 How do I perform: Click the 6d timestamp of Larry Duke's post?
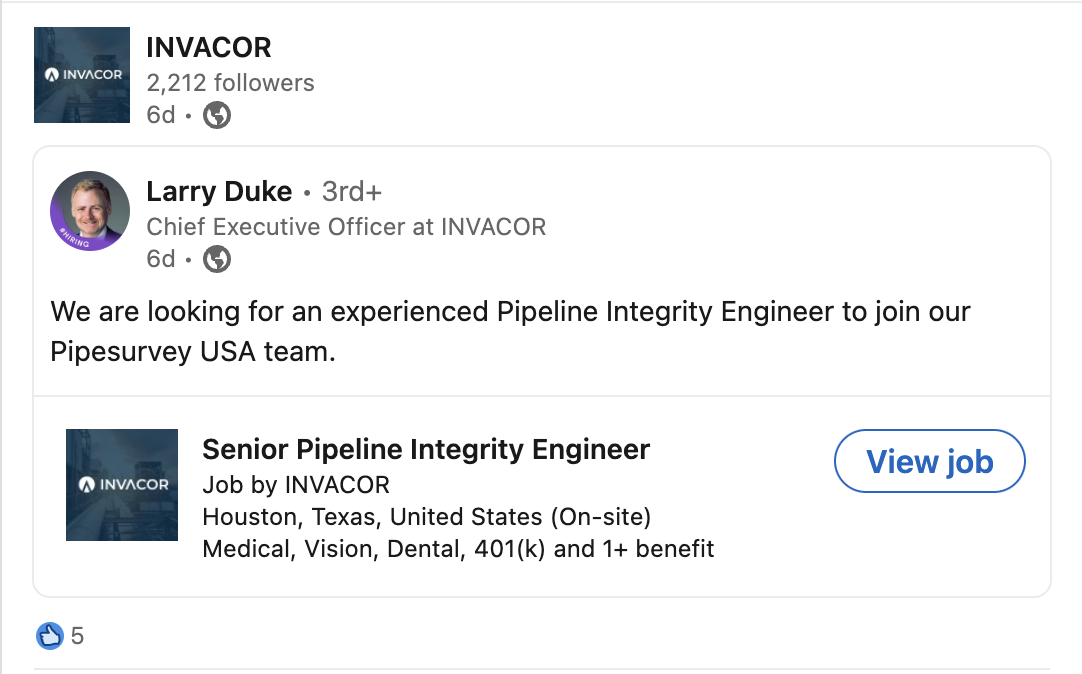click(161, 259)
